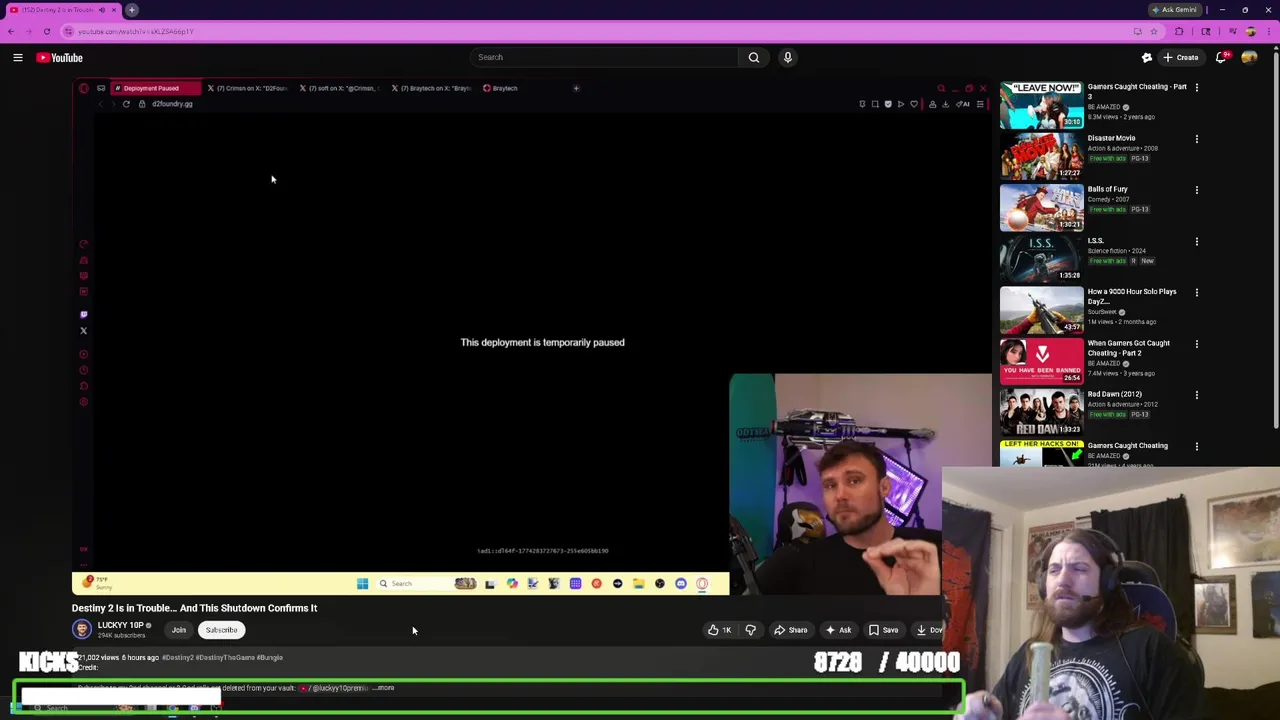Open Balls of Fury thumbnail

click(1041, 207)
